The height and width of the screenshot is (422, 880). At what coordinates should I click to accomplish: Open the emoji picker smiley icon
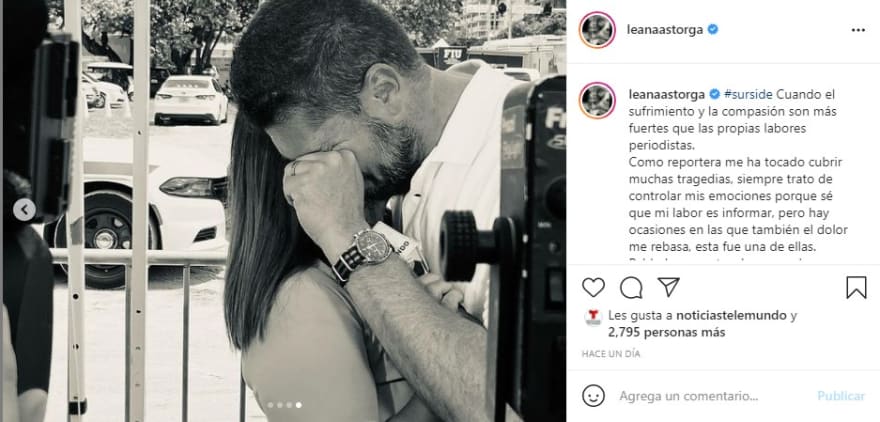(593, 396)
